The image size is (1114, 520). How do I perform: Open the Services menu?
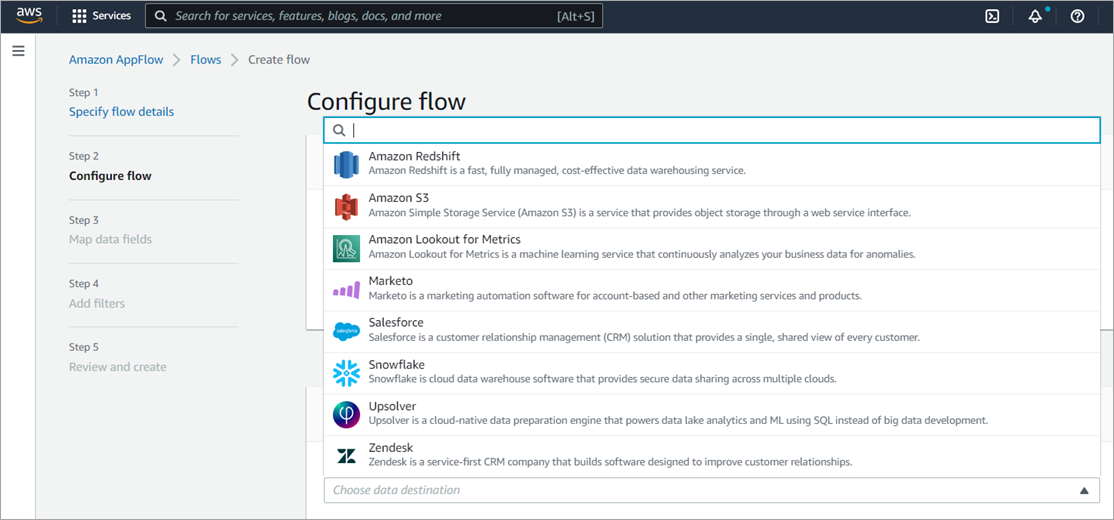[102, 16]
